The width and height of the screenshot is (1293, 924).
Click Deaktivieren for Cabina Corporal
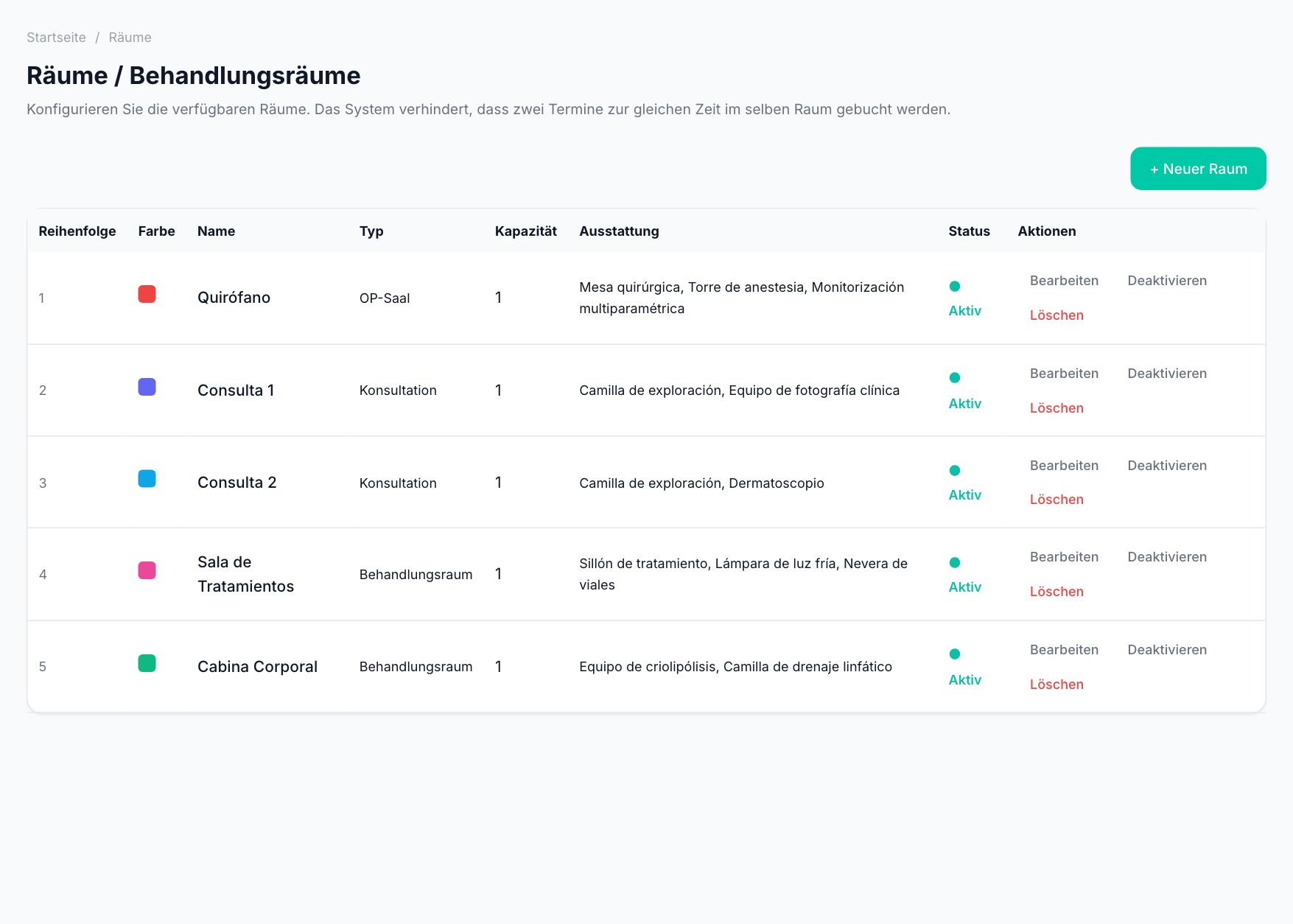coord(1167,650)
